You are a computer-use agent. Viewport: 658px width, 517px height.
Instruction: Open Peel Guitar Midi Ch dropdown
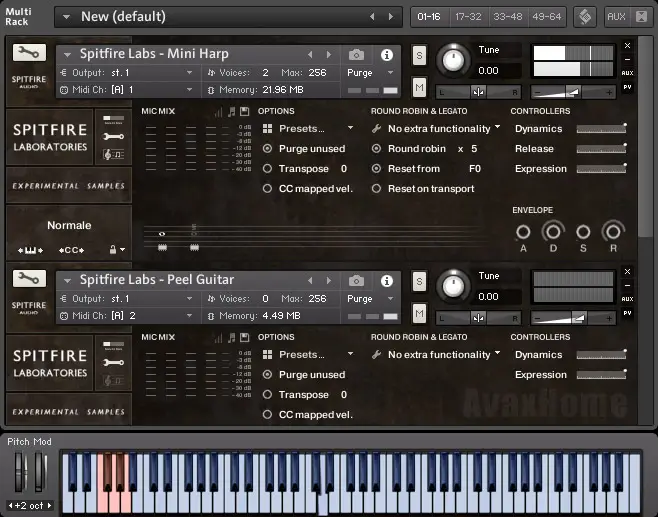pyautogui.click(x=189, y=316)
